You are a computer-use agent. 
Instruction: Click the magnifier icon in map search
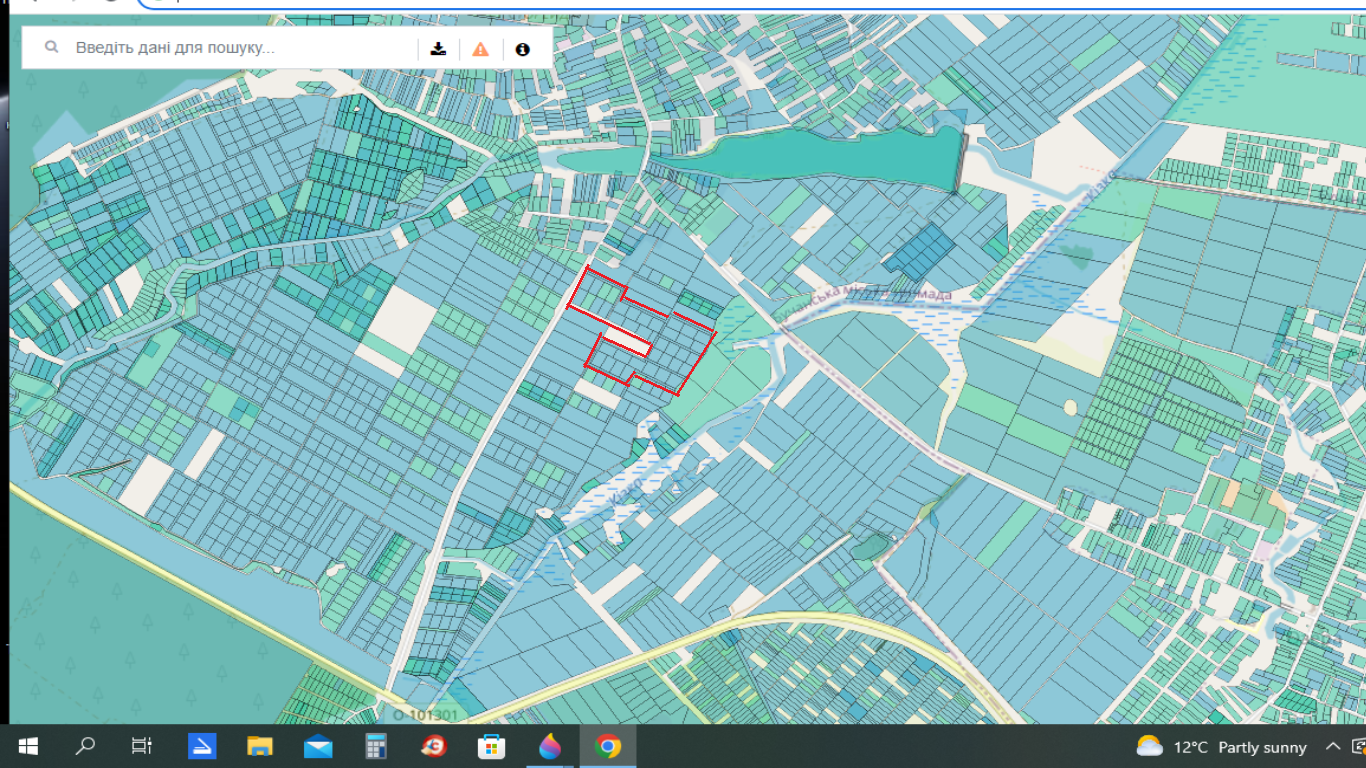[x=52, y=47]
